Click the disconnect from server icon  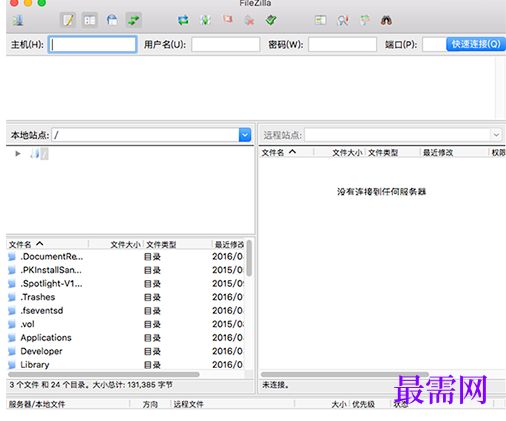coord(249,21)
